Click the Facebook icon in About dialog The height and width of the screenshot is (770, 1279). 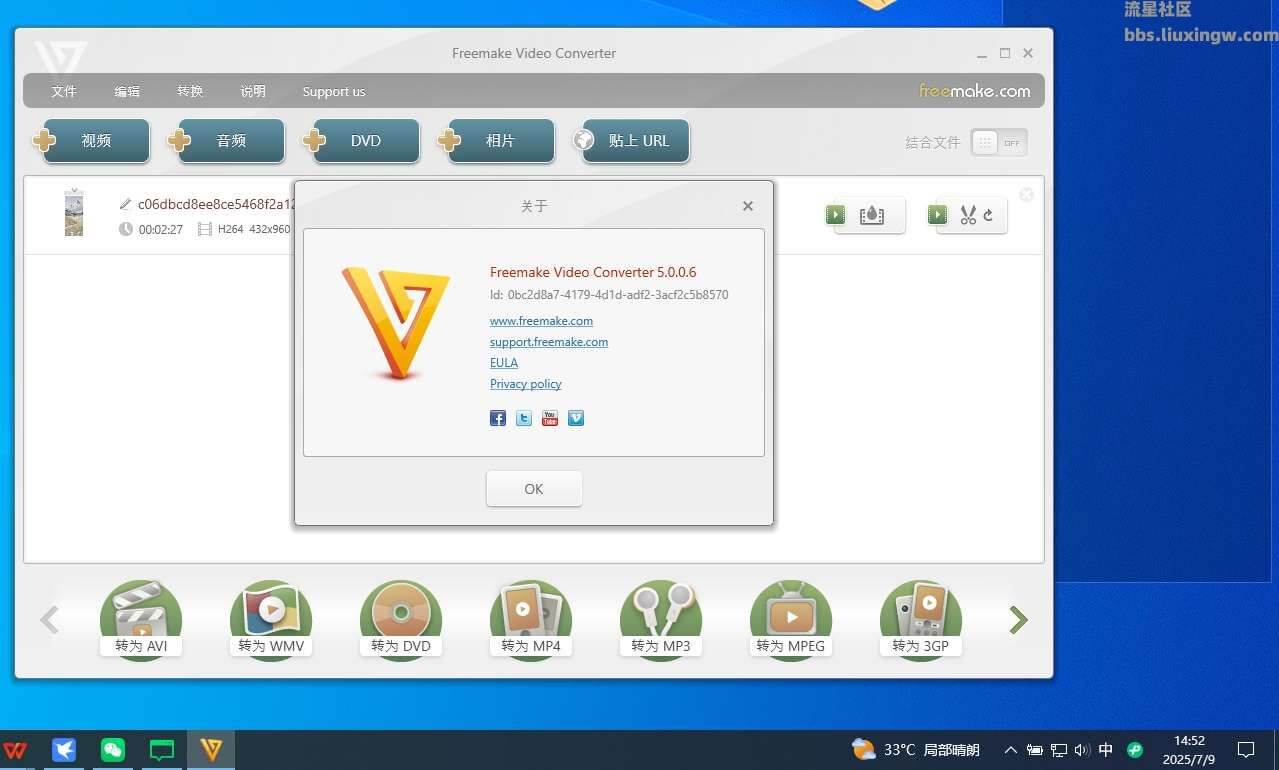point(497,418)
